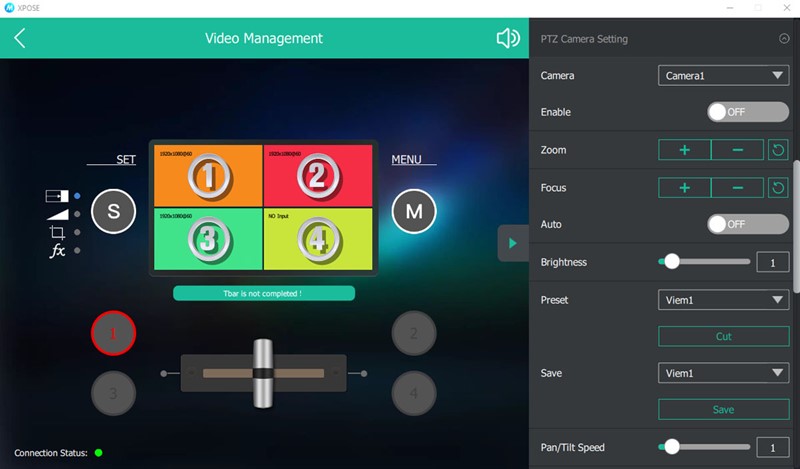
Task: Click the 'Tbar is not completed !' message
Action: coord(264,293)
